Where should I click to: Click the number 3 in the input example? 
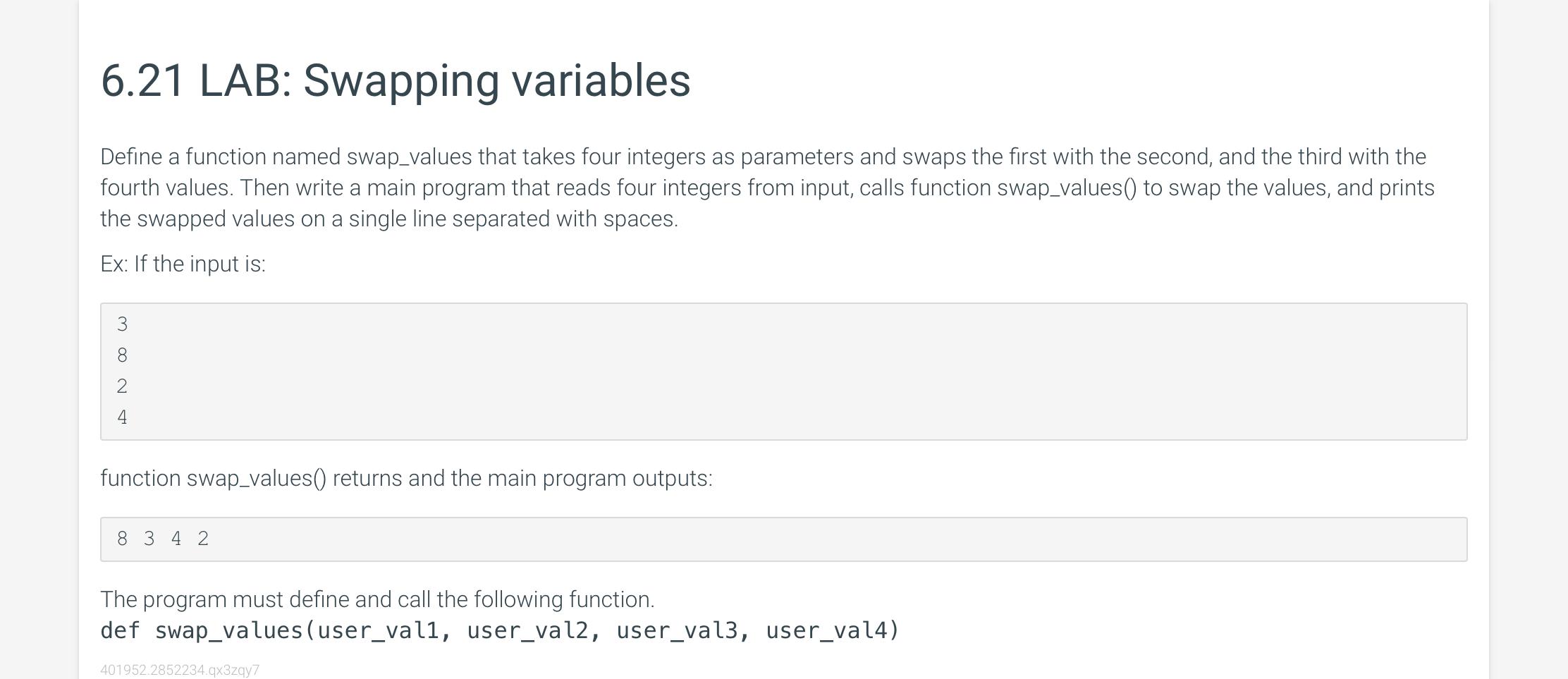point(123,324)
